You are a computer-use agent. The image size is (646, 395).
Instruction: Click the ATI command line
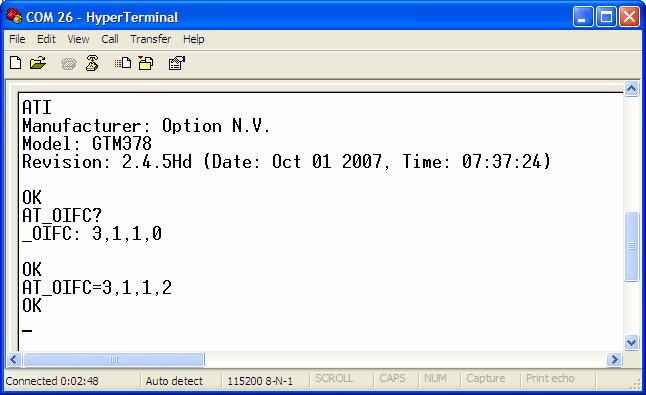click(37, 108)
